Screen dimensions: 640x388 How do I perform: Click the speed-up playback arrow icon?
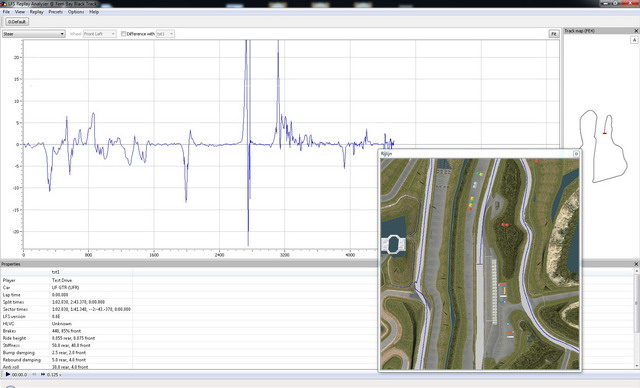tap(43, 374)
